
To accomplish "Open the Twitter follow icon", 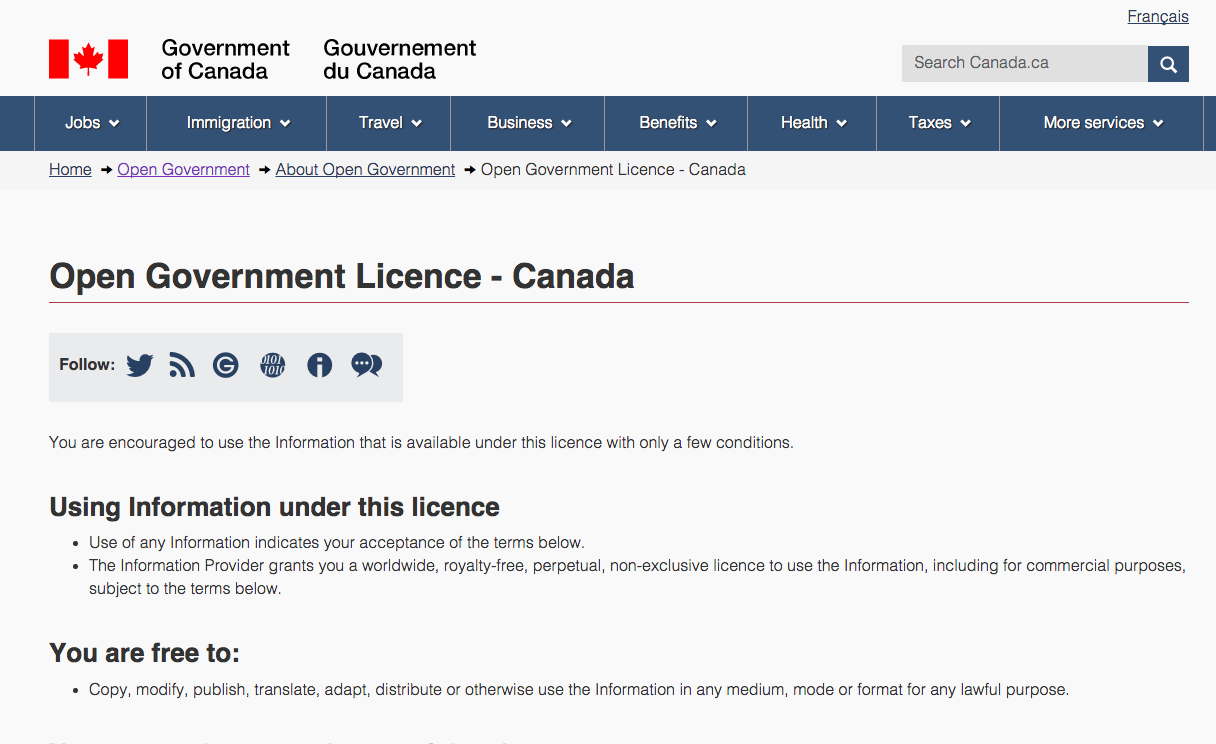I will click(140, 365).
